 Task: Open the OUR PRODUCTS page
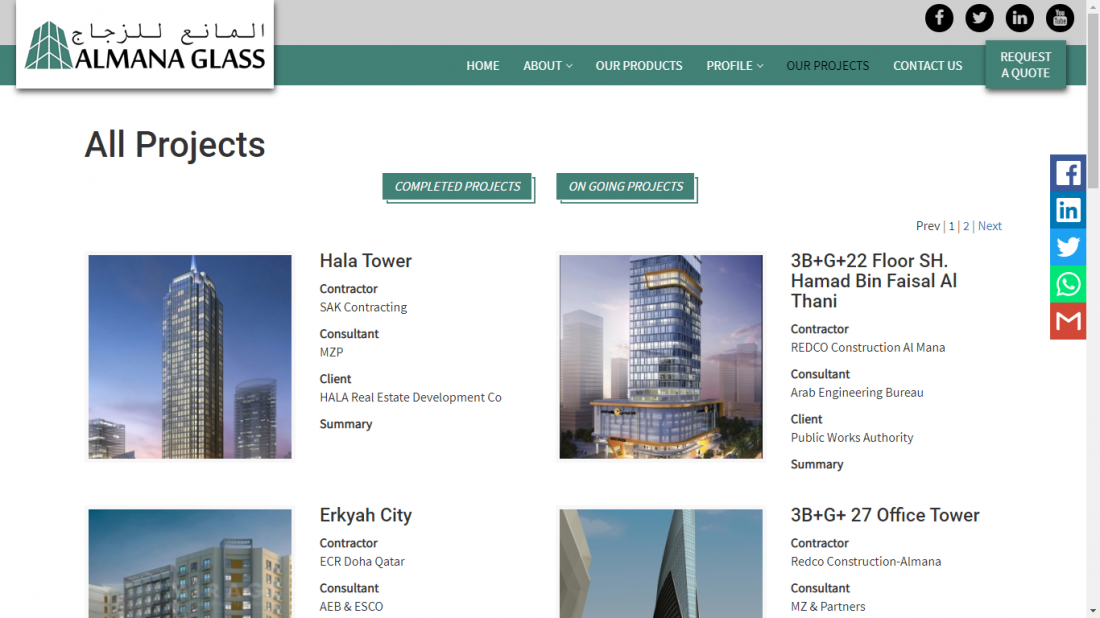(x=639, y=65)
